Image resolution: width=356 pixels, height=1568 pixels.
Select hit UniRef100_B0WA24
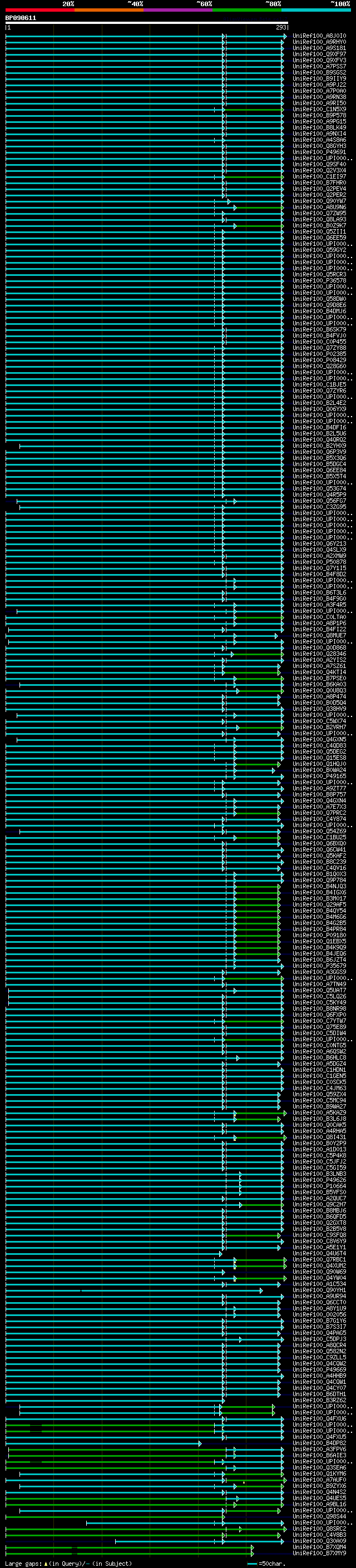tap(319, 770)
